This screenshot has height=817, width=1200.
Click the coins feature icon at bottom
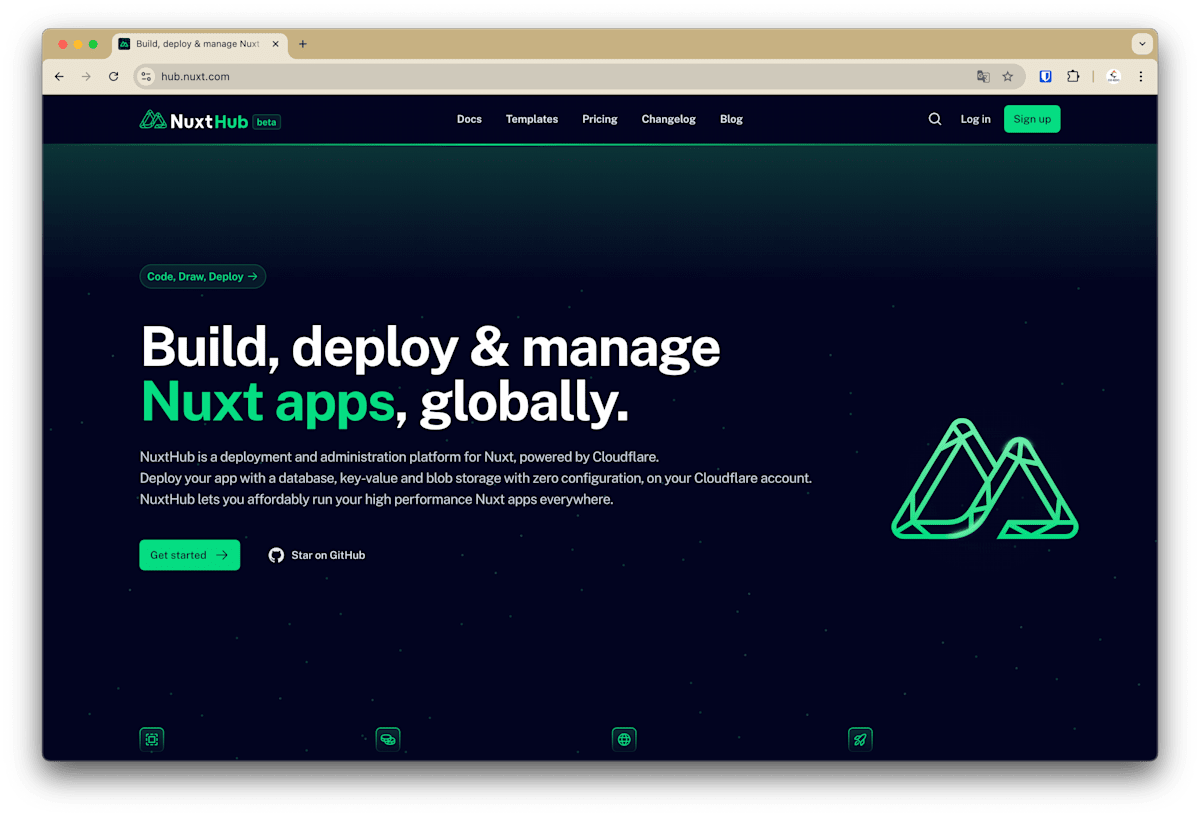click(388, 739)
